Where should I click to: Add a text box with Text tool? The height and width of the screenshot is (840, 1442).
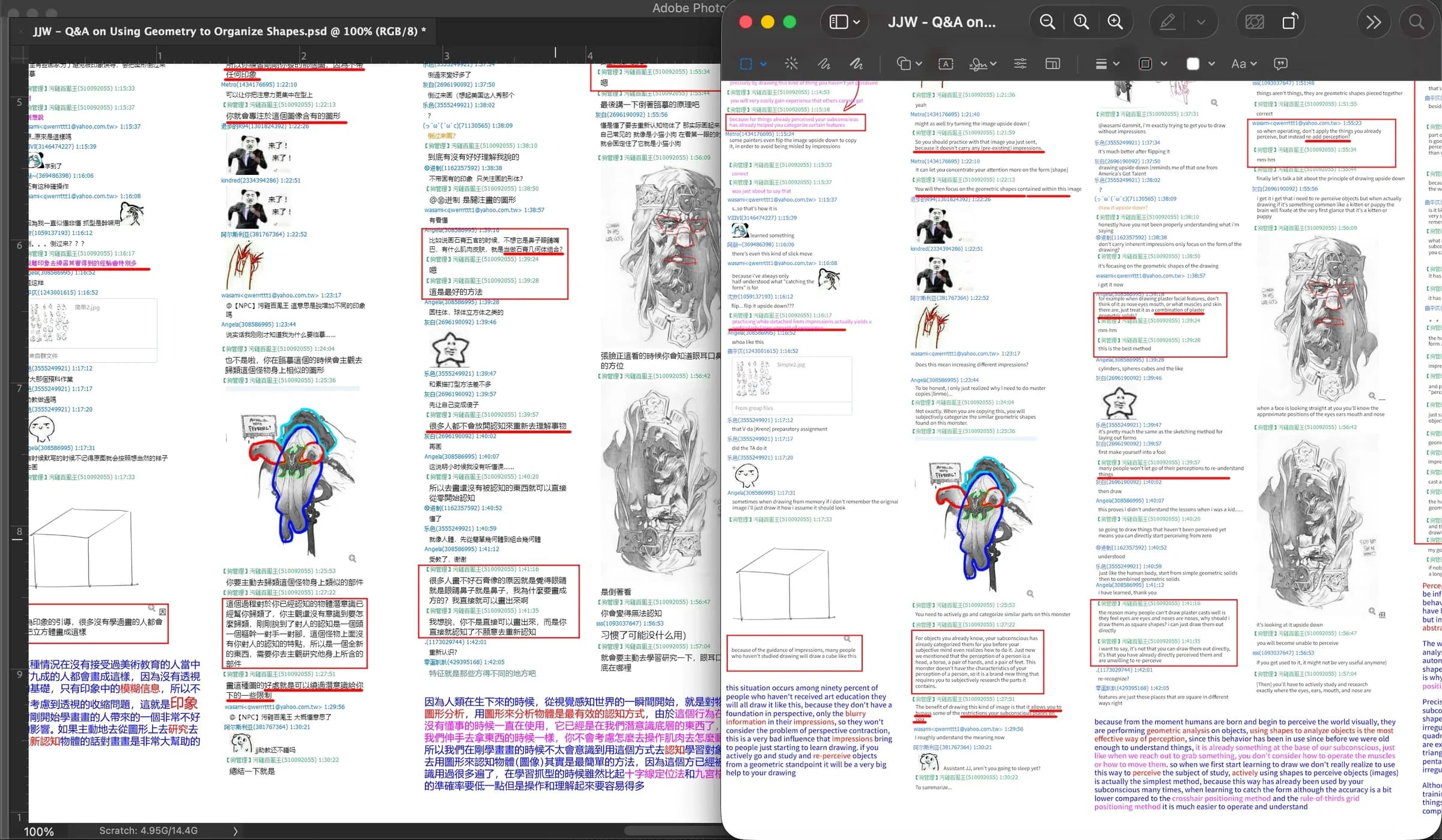946,64
